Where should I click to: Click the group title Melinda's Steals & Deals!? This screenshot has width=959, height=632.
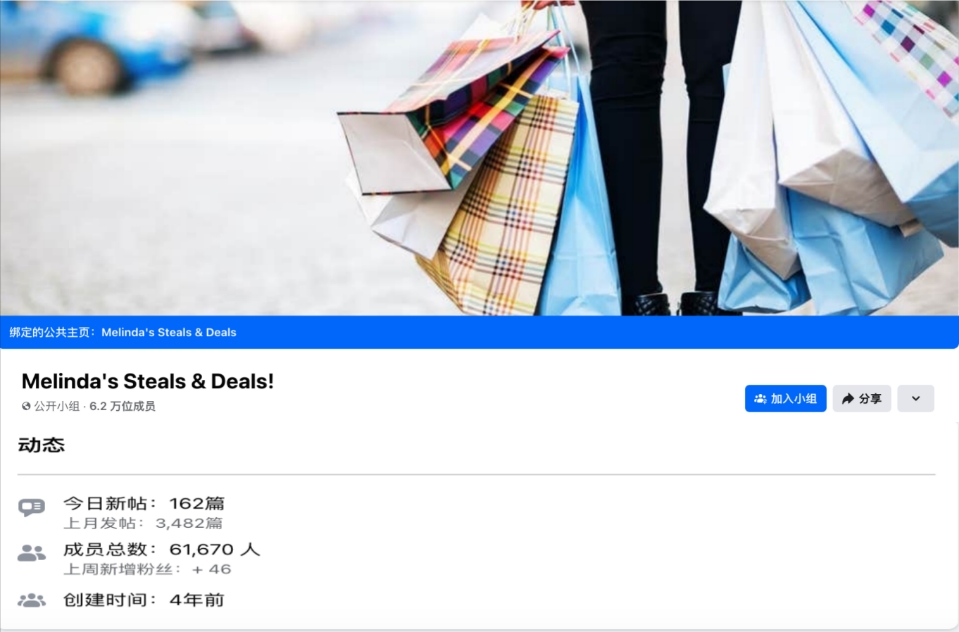pyautogui.click(x=147, y=381)
